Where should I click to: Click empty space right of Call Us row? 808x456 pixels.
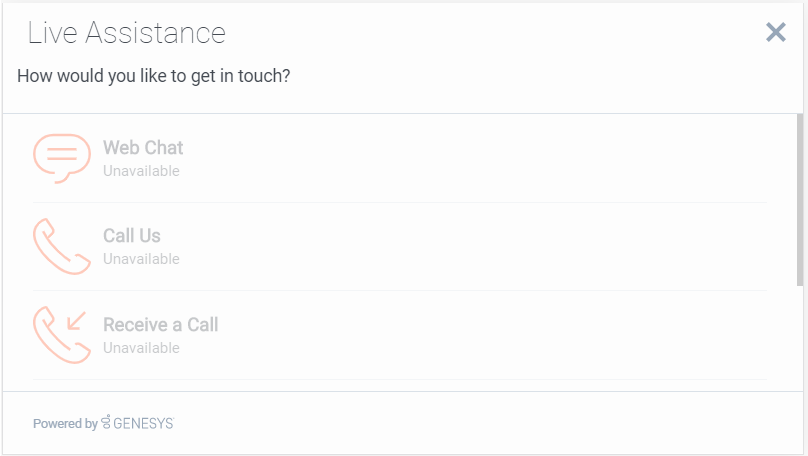pos(500,246)
